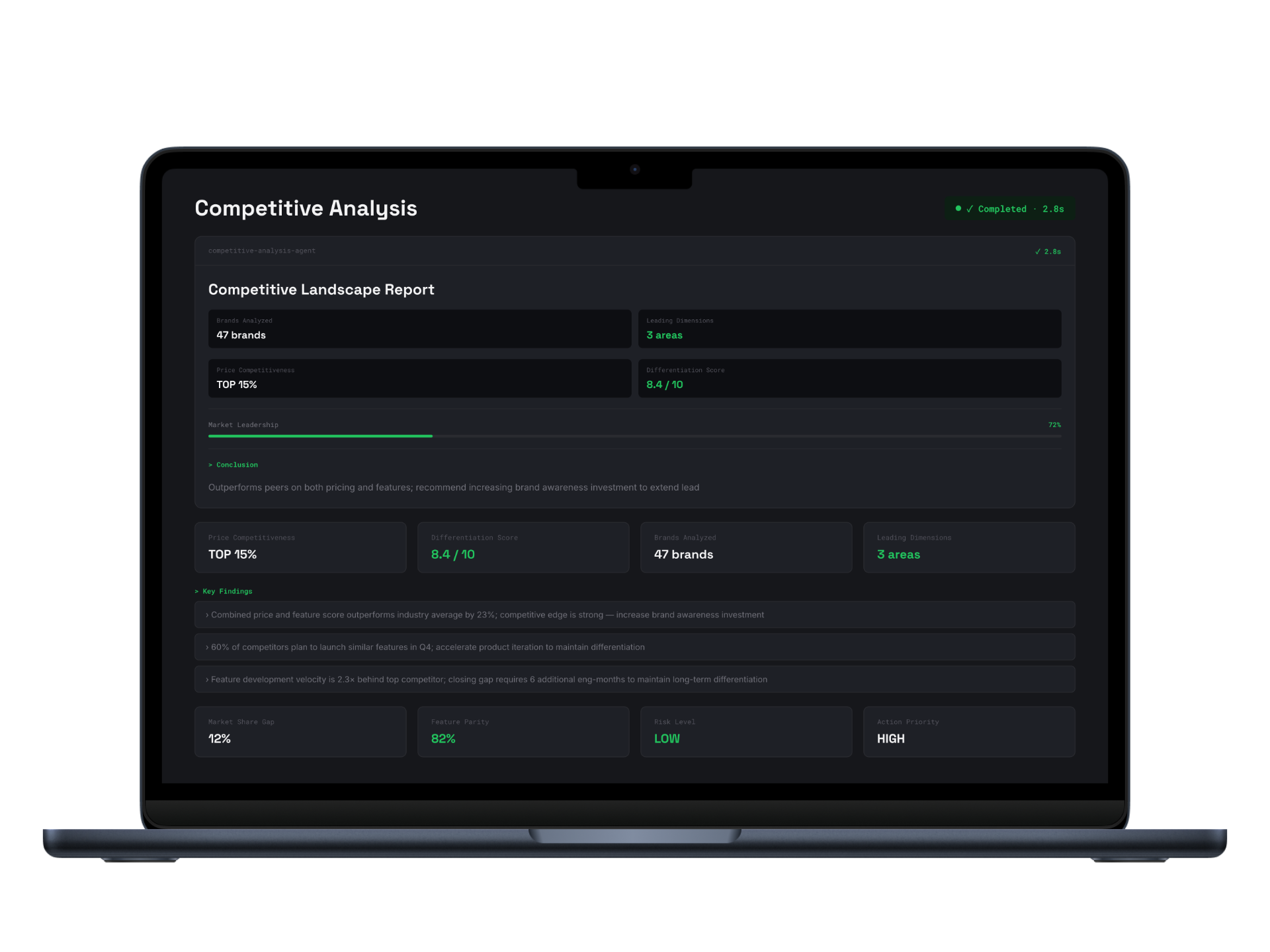
Task: Open the Brands Analyzed card showing 47 brands
Action: click(420, 329)
